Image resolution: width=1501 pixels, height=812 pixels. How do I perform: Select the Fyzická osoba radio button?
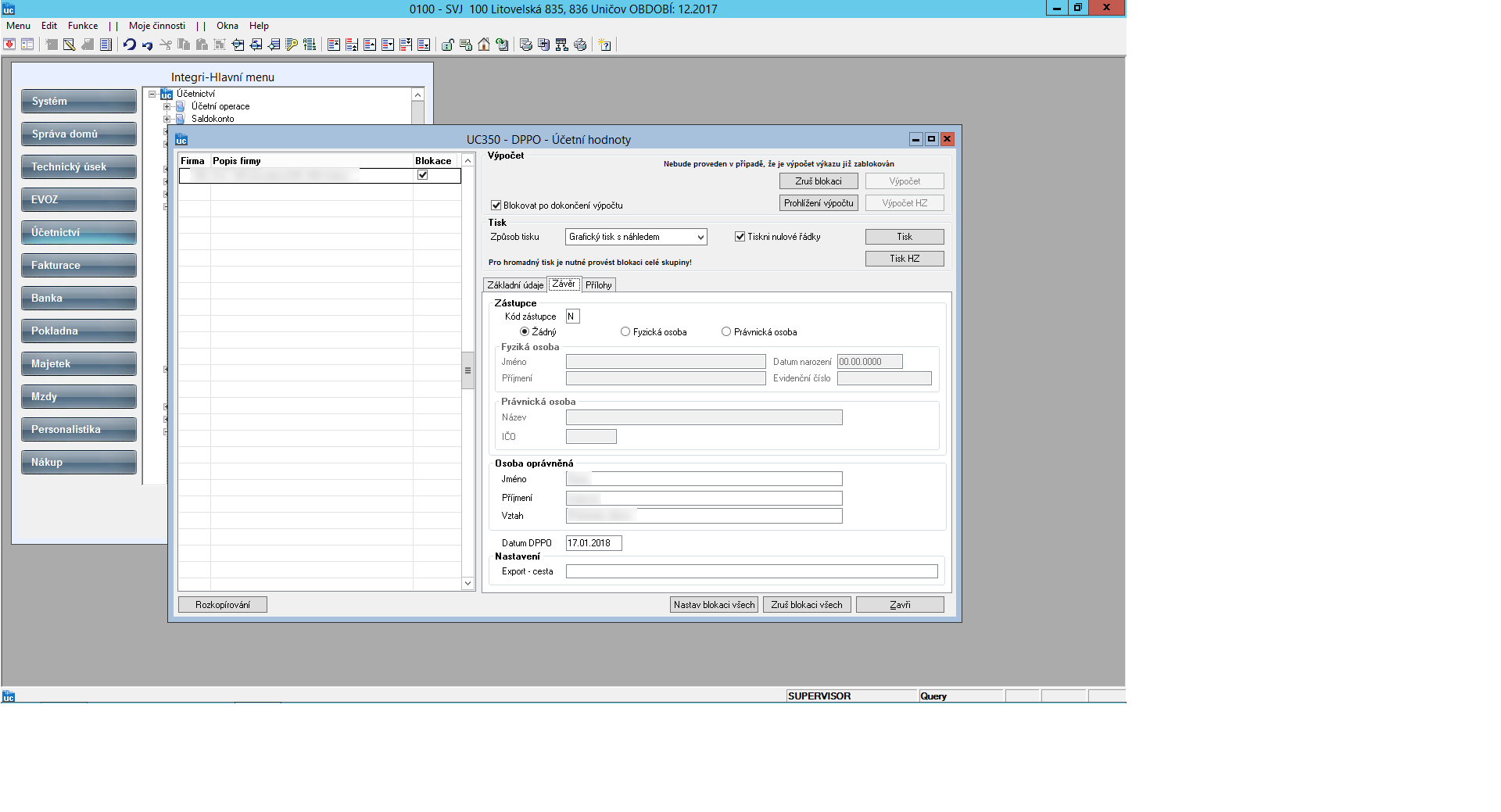pos(625,332)
